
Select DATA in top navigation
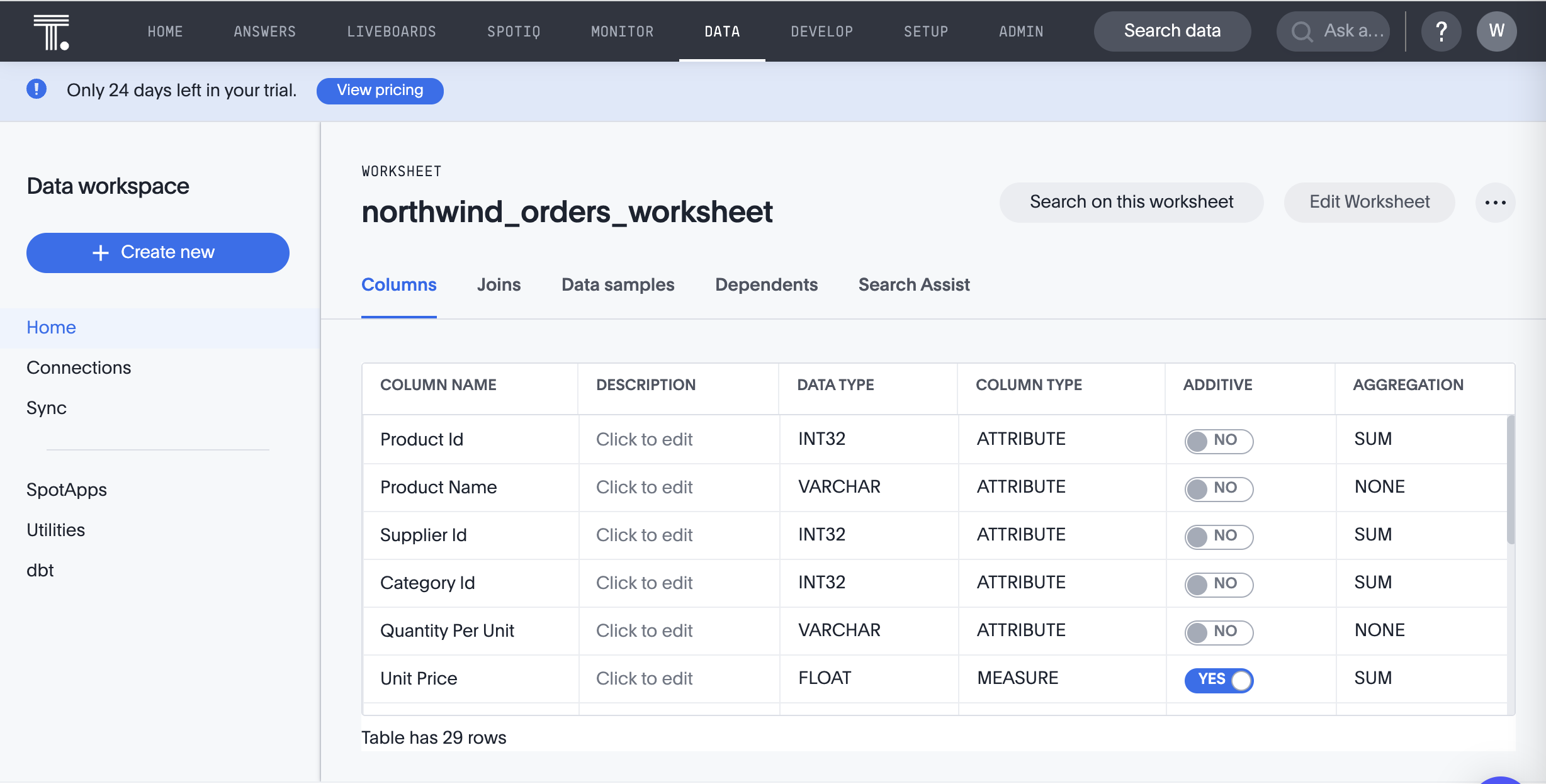pyautogui.click(x=722, y=31)
